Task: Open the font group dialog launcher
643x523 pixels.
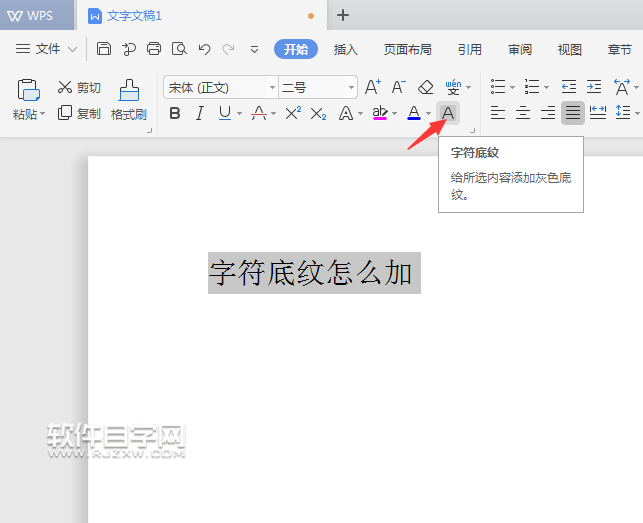Action: pyautogui.click(x=472, y=130)
